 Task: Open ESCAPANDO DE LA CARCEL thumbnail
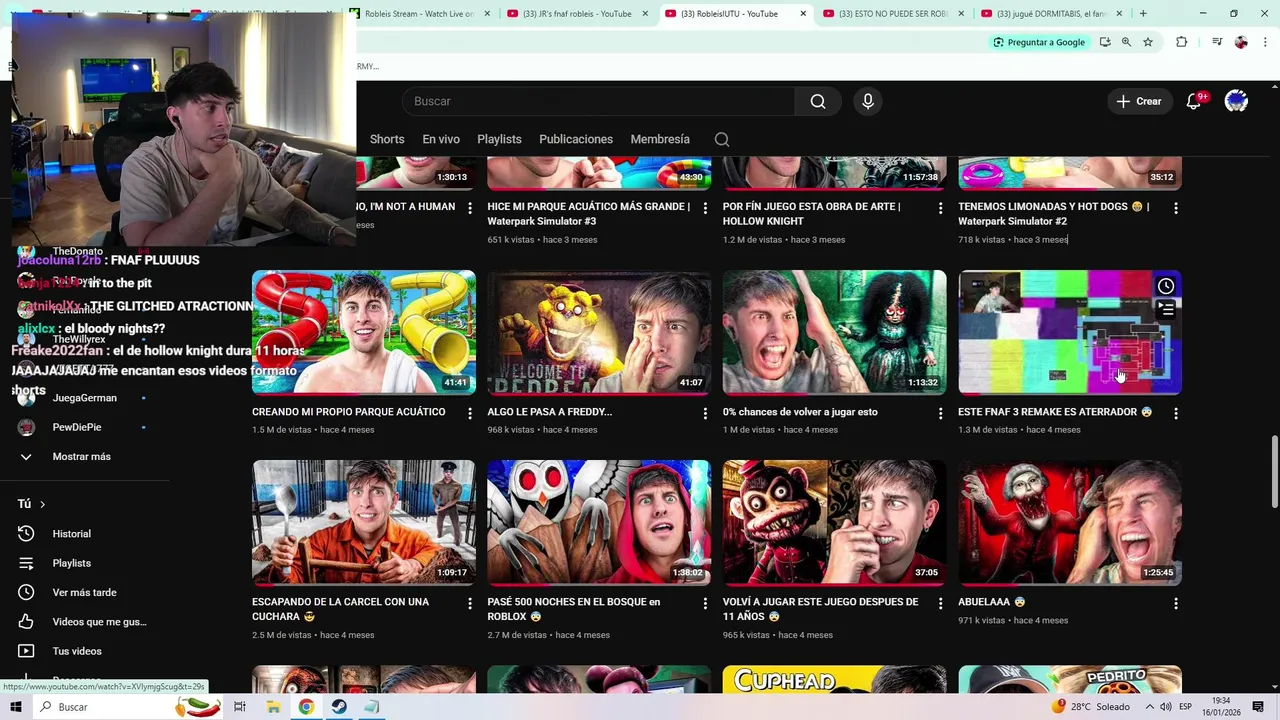(x=364, y=522)
